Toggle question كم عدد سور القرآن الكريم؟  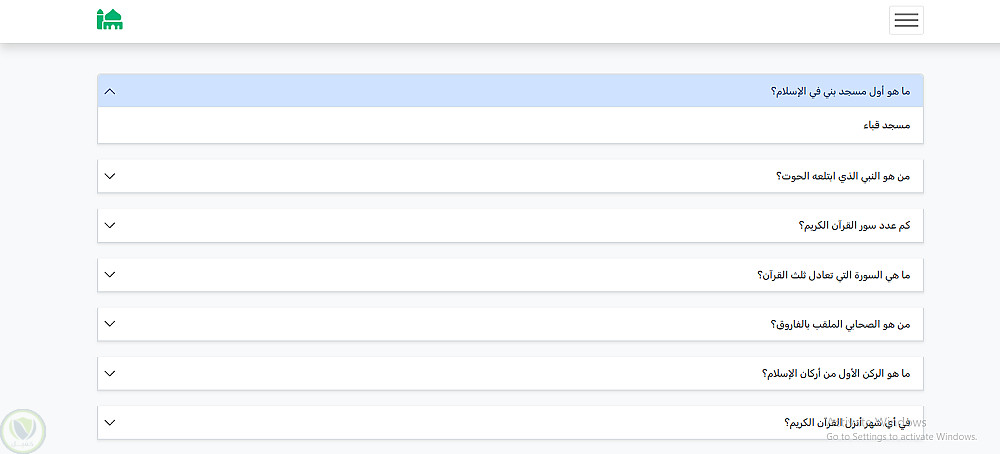[x=854, y=225]
